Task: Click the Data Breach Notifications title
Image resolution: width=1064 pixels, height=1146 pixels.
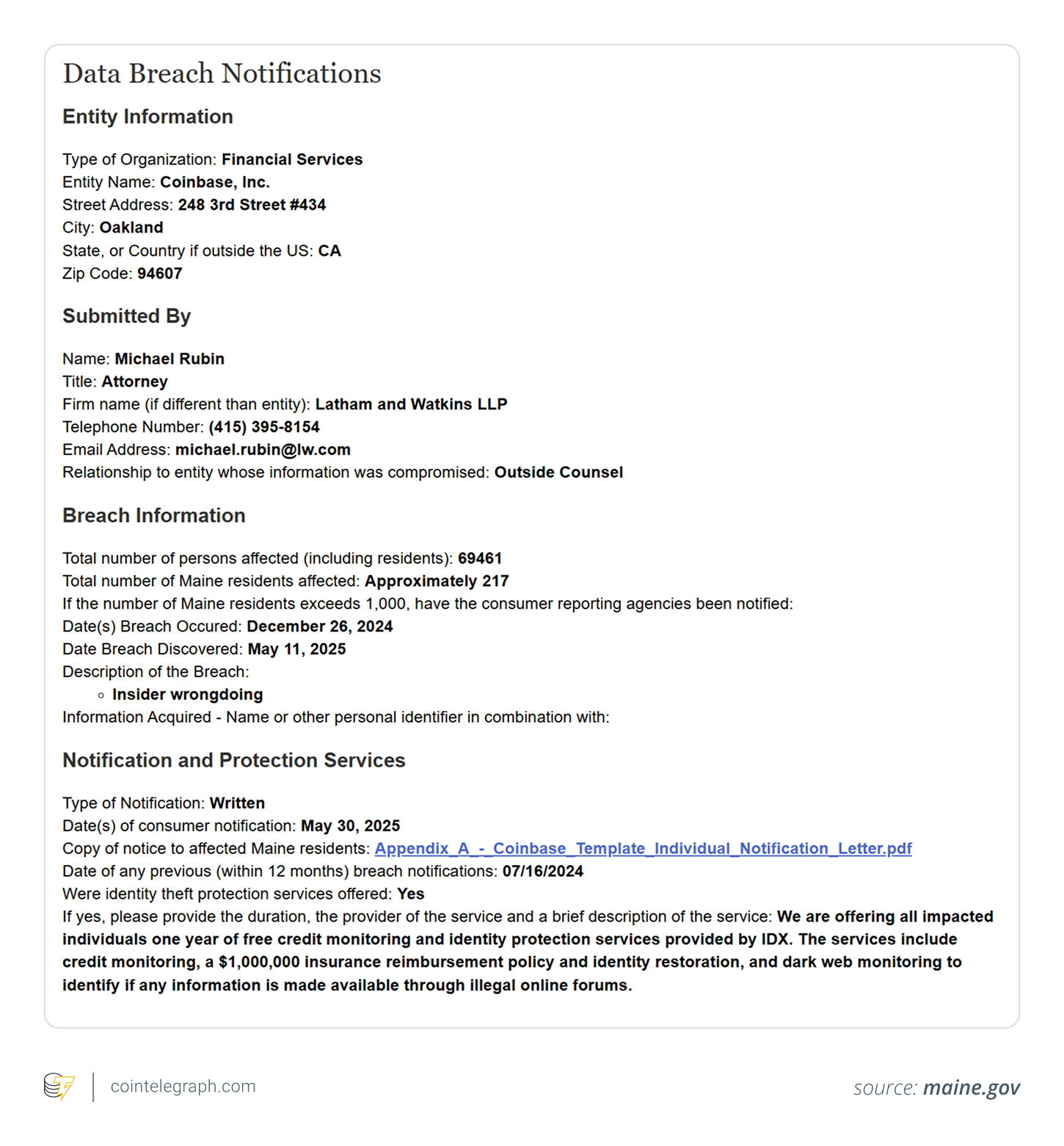Action: pos(222,74)
